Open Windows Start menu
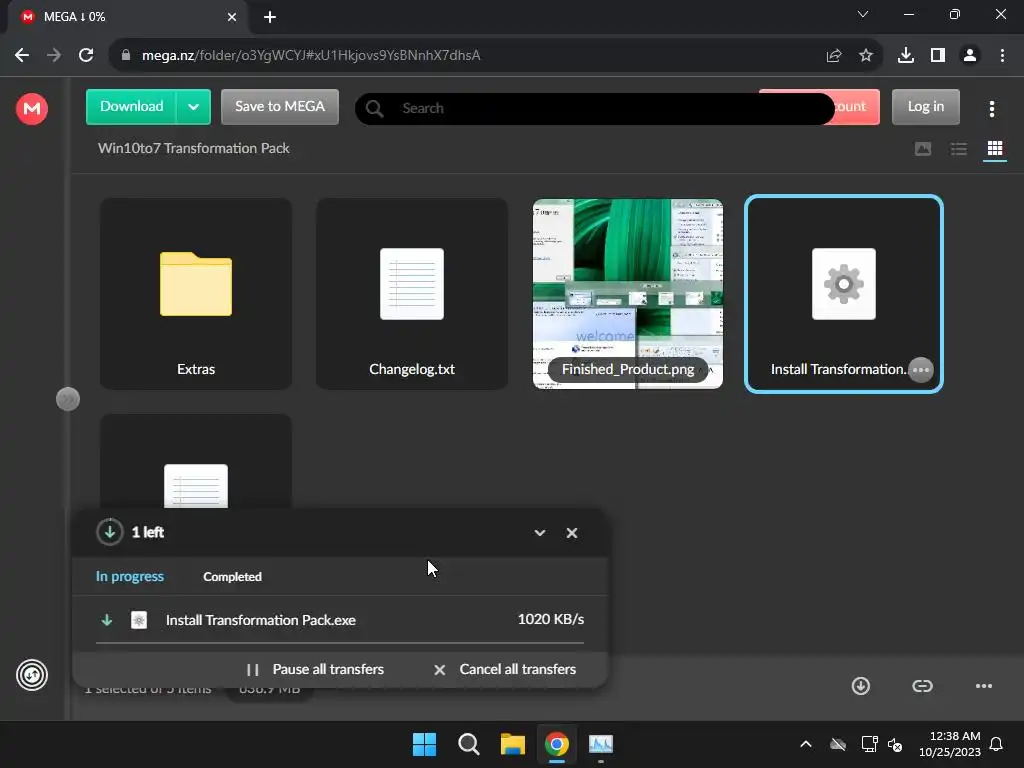 [424, 744]
